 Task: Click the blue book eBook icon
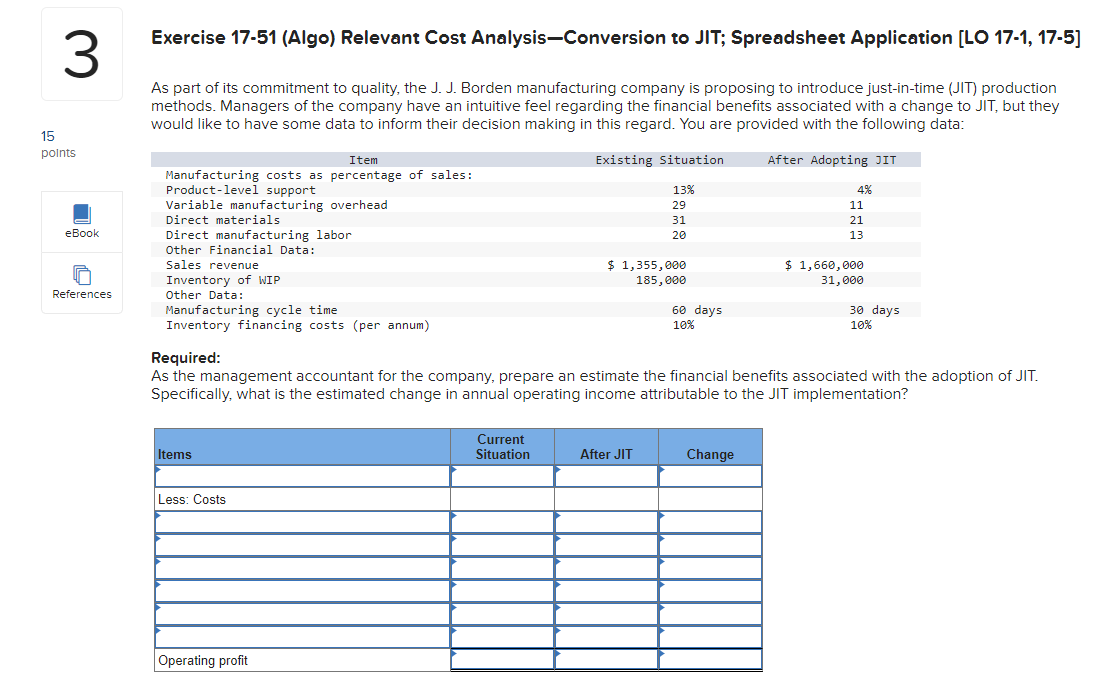click(x=81, y=212)
